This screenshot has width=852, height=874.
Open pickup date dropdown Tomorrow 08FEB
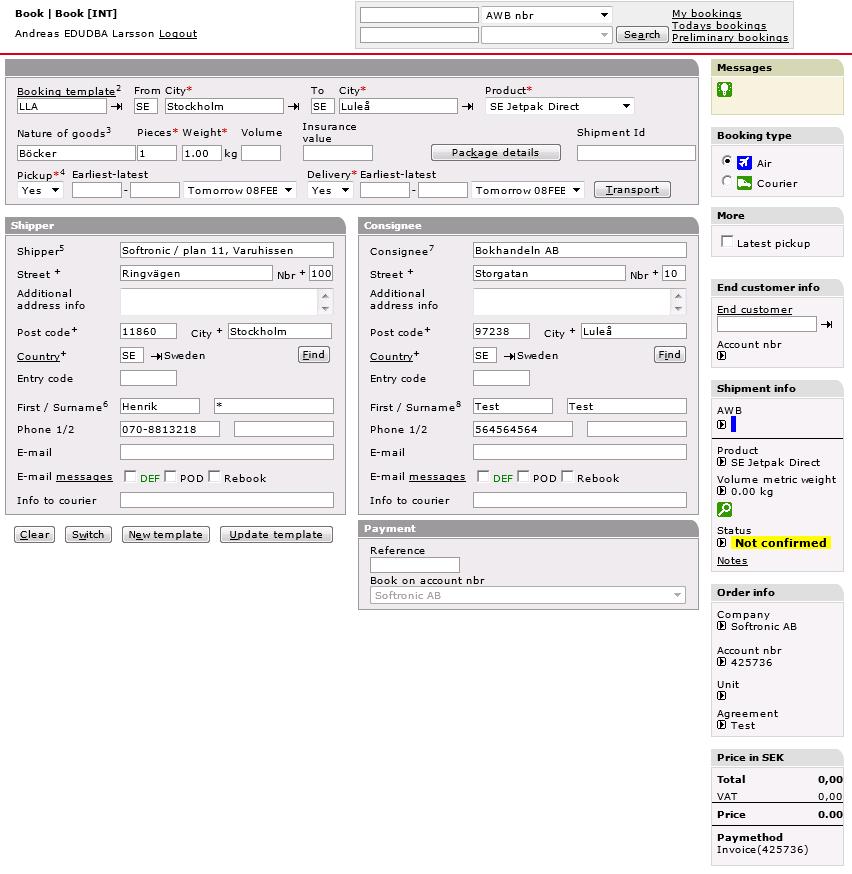pyautogui.click(x=240, y=190)
